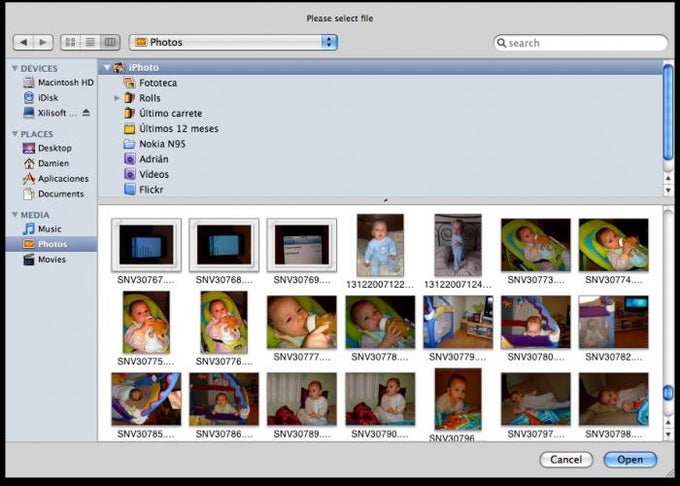Select thumbnail SNV30777
The height and width of the screenshot is (486, 680).
tap(302, 322)
